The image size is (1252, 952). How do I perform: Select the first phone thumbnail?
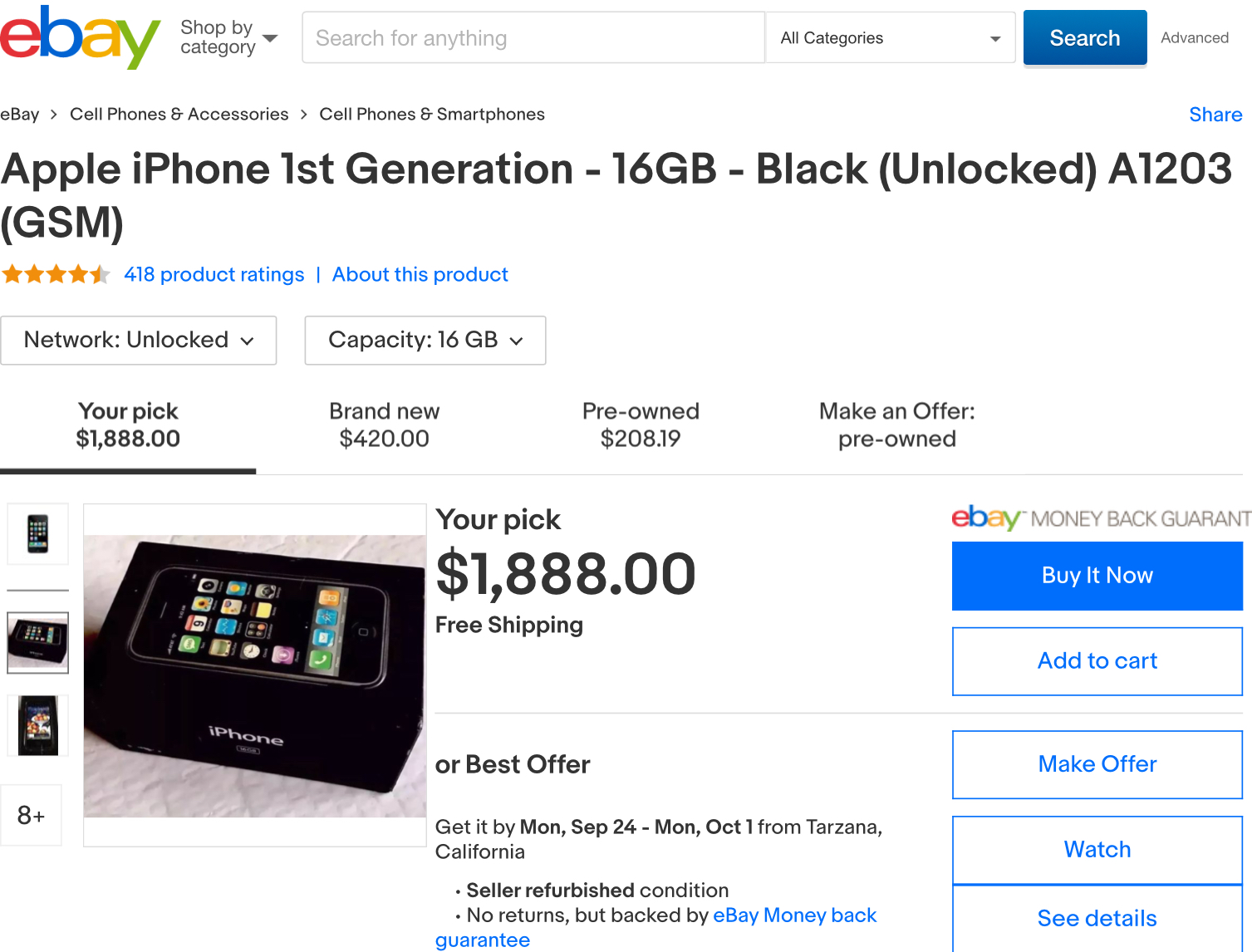(x=37, y=534)
